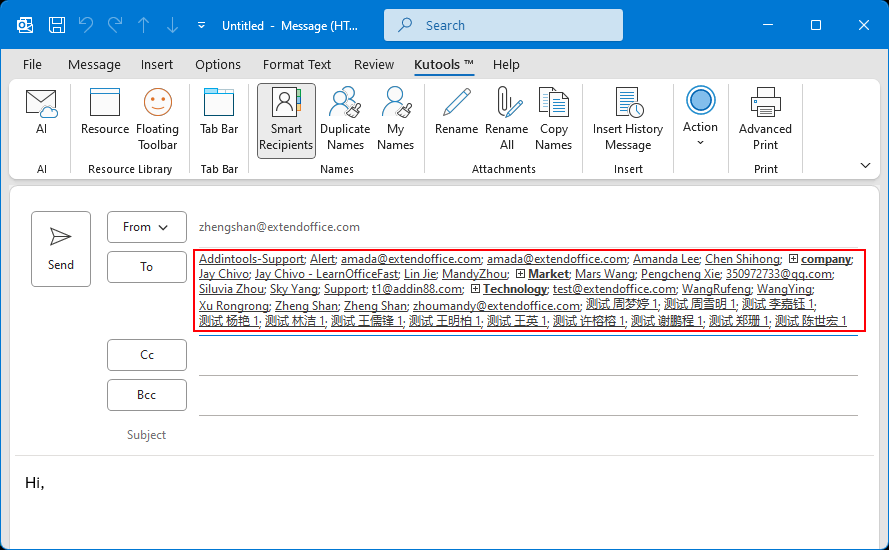Click the Kutools AI ribbon icon

click(41, 112)
